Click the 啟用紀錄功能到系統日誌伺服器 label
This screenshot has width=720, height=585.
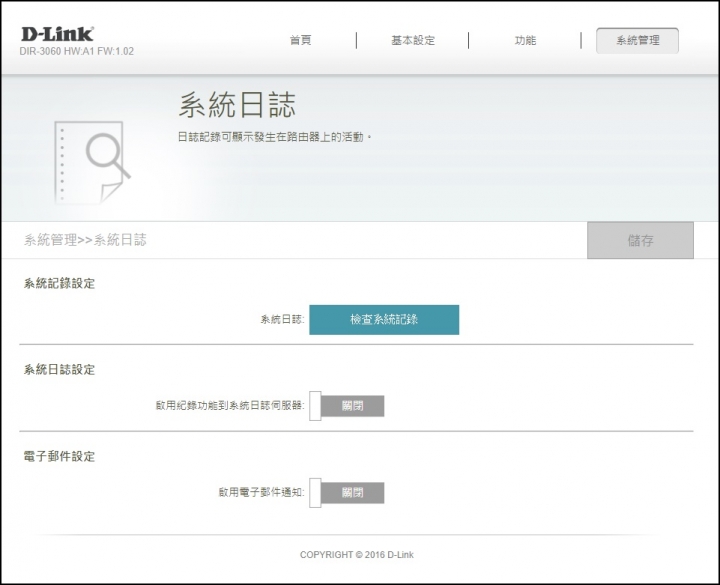(230, 405)
